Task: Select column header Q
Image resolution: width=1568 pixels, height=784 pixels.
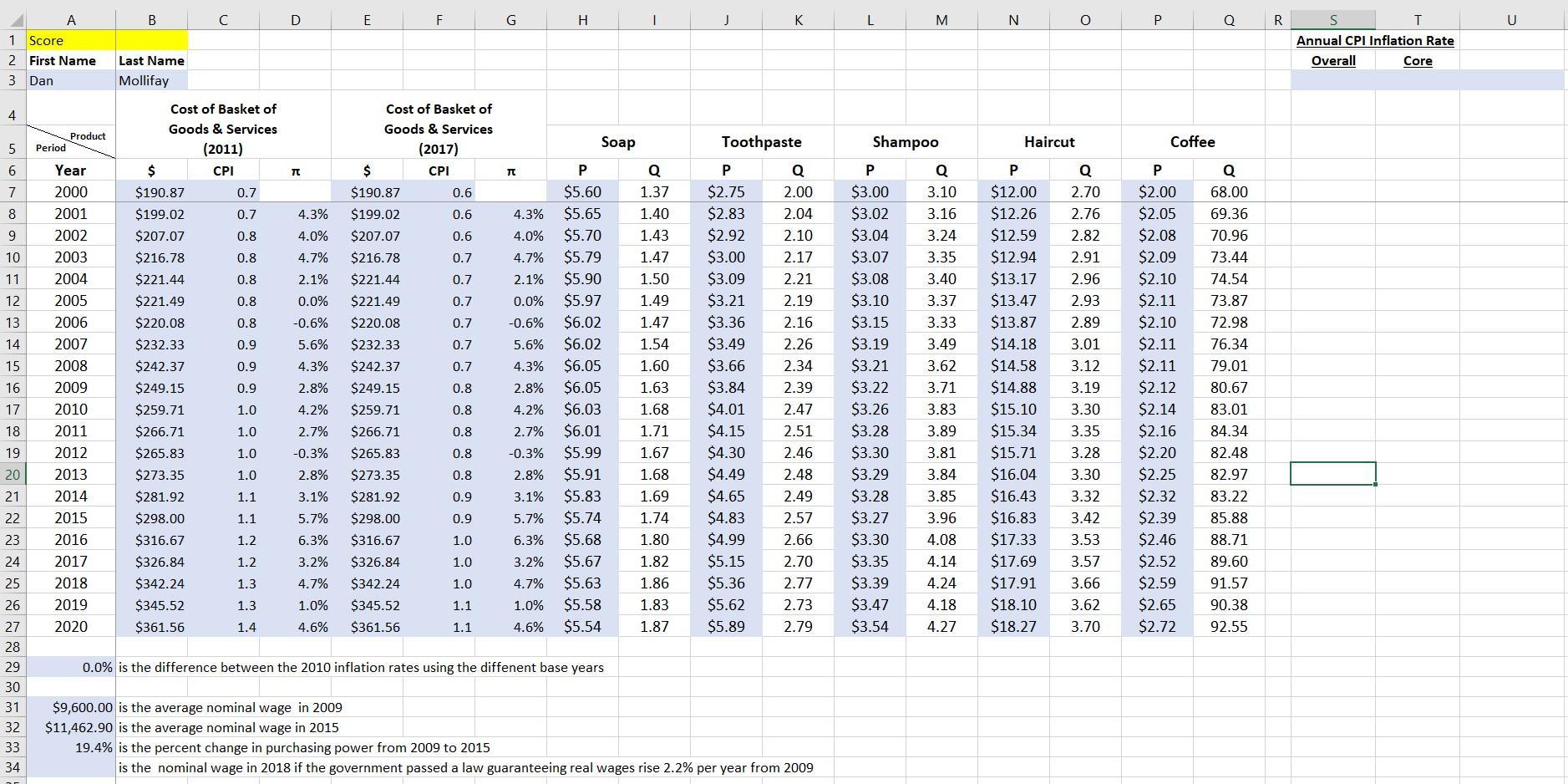Action: (1228, 18)
